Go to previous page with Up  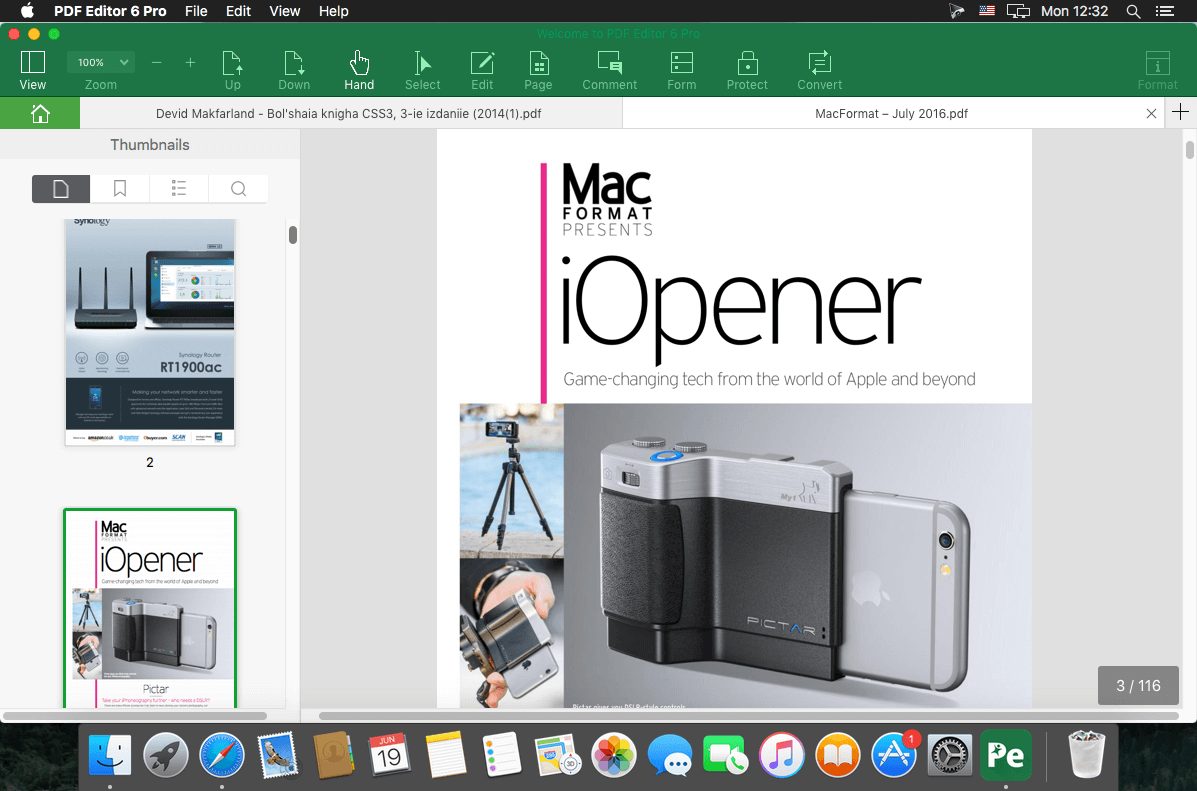click(232, 70)
